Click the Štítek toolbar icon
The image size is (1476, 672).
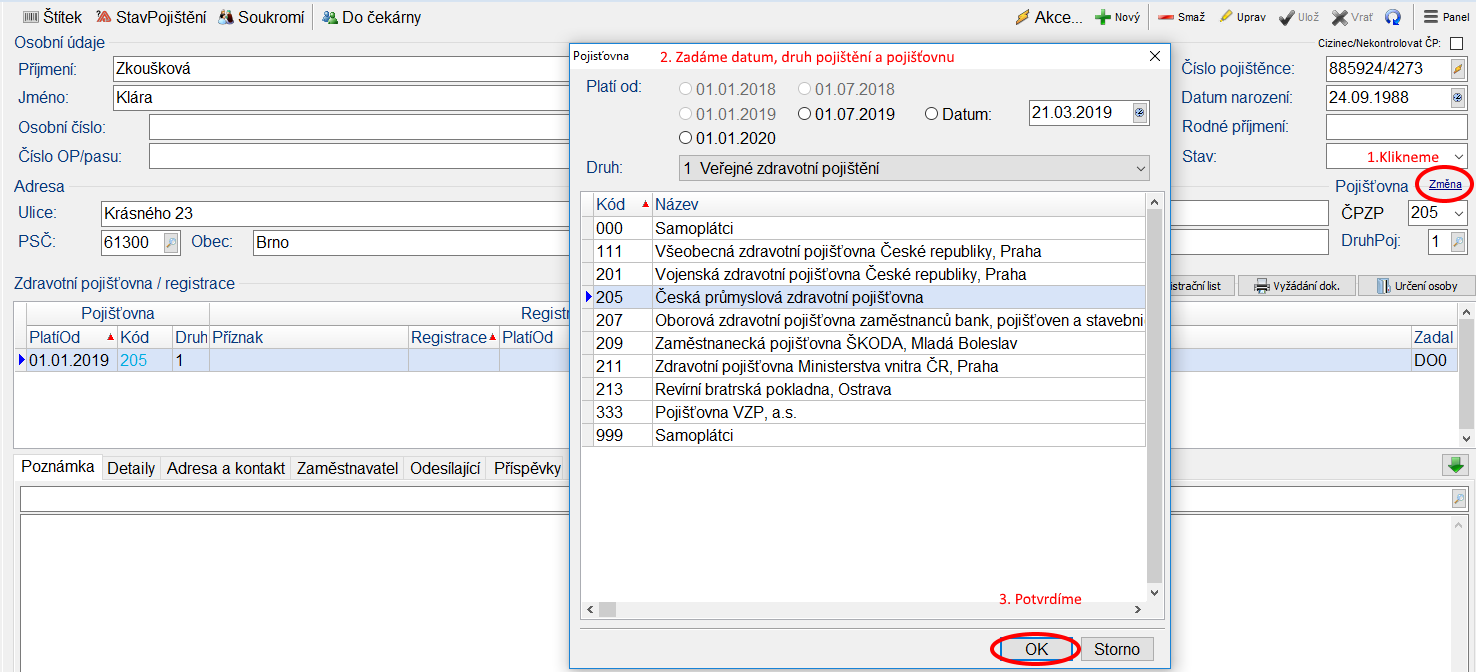pos(31,17)
